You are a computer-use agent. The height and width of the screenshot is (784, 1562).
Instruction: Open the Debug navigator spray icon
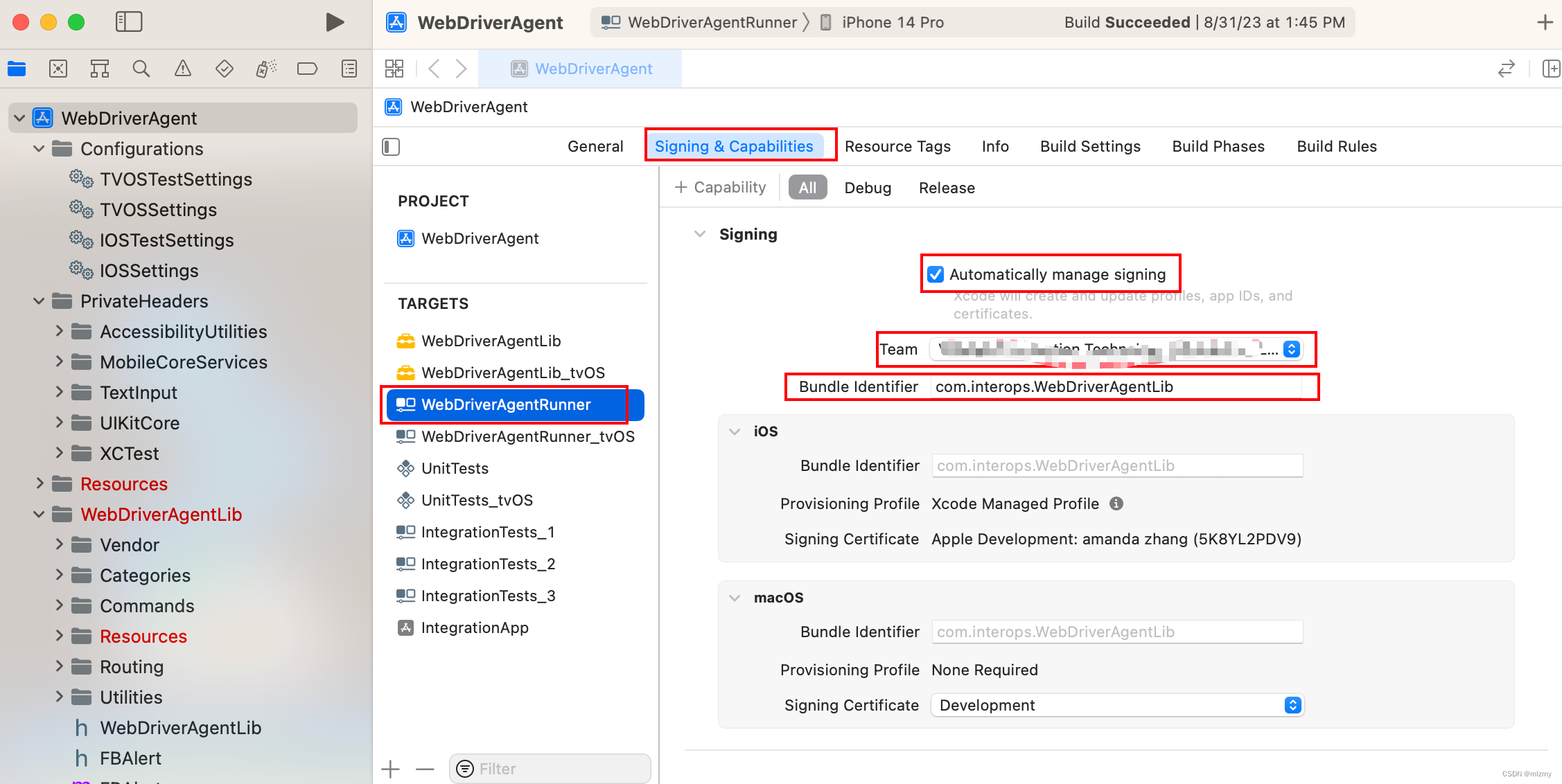tap(266, 69)
